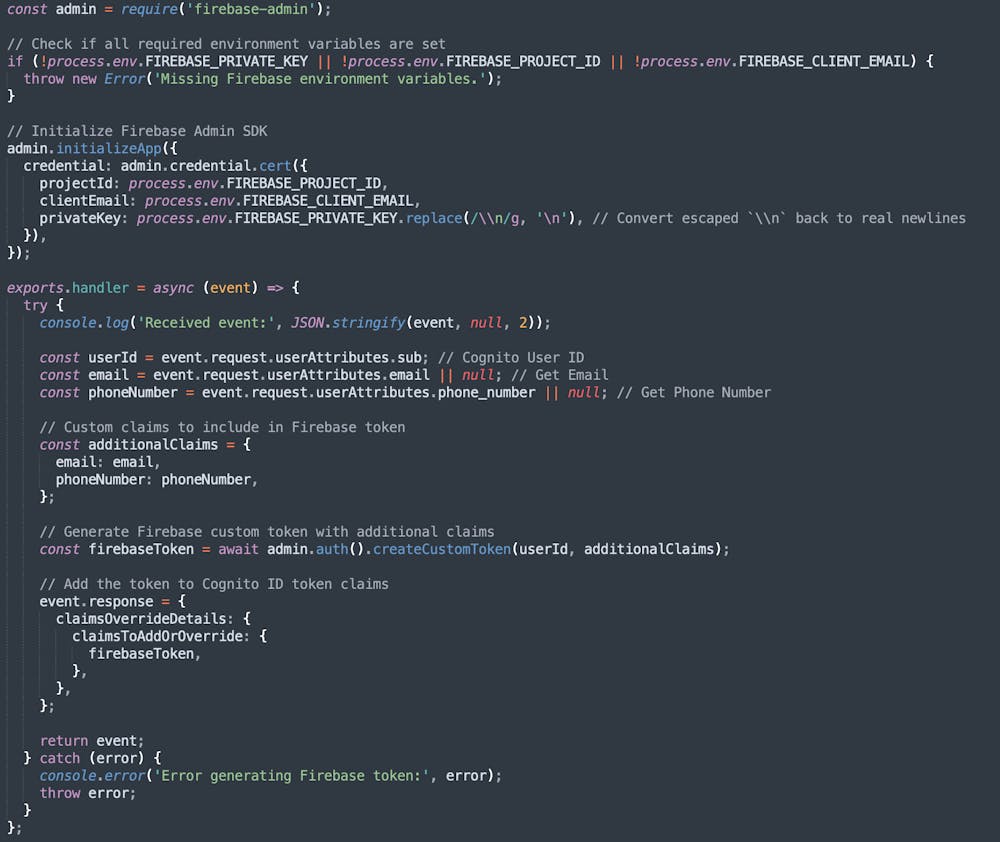Click the 'Get Email' comment

(559, 374)
